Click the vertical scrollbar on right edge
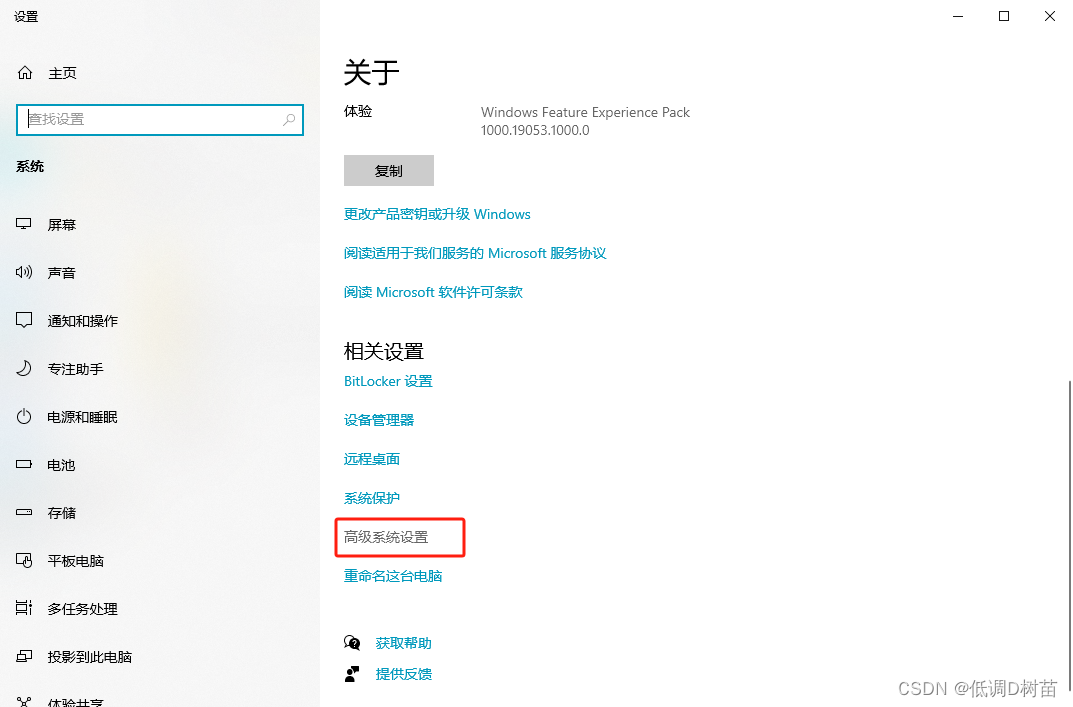 [x=1069, y=528]
